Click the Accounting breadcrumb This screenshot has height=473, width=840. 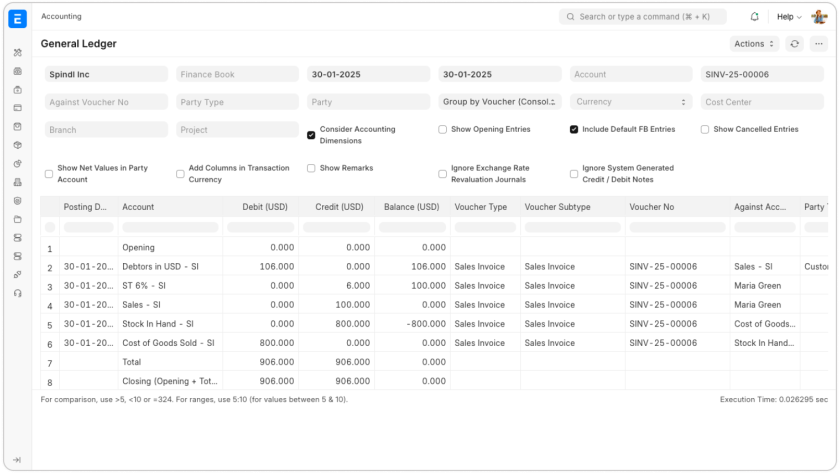(61, 17)
